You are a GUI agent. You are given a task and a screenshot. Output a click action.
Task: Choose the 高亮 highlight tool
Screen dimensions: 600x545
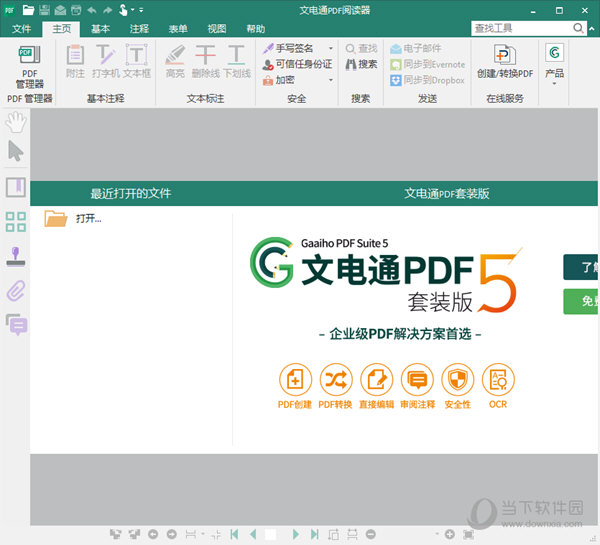click(x=175, y=61)
